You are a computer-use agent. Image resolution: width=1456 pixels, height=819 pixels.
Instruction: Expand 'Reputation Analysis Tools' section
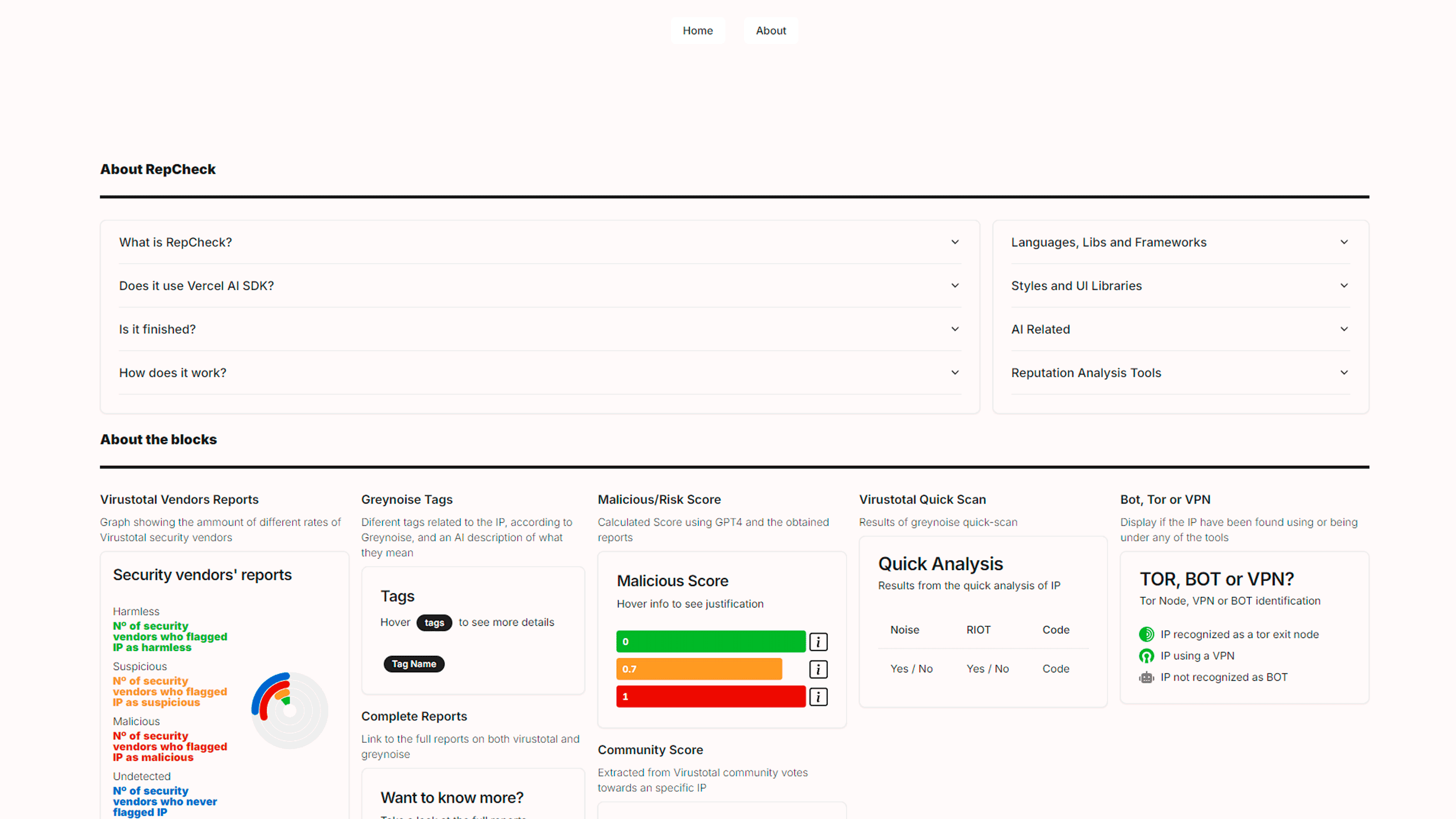(x=1180, y=373)
